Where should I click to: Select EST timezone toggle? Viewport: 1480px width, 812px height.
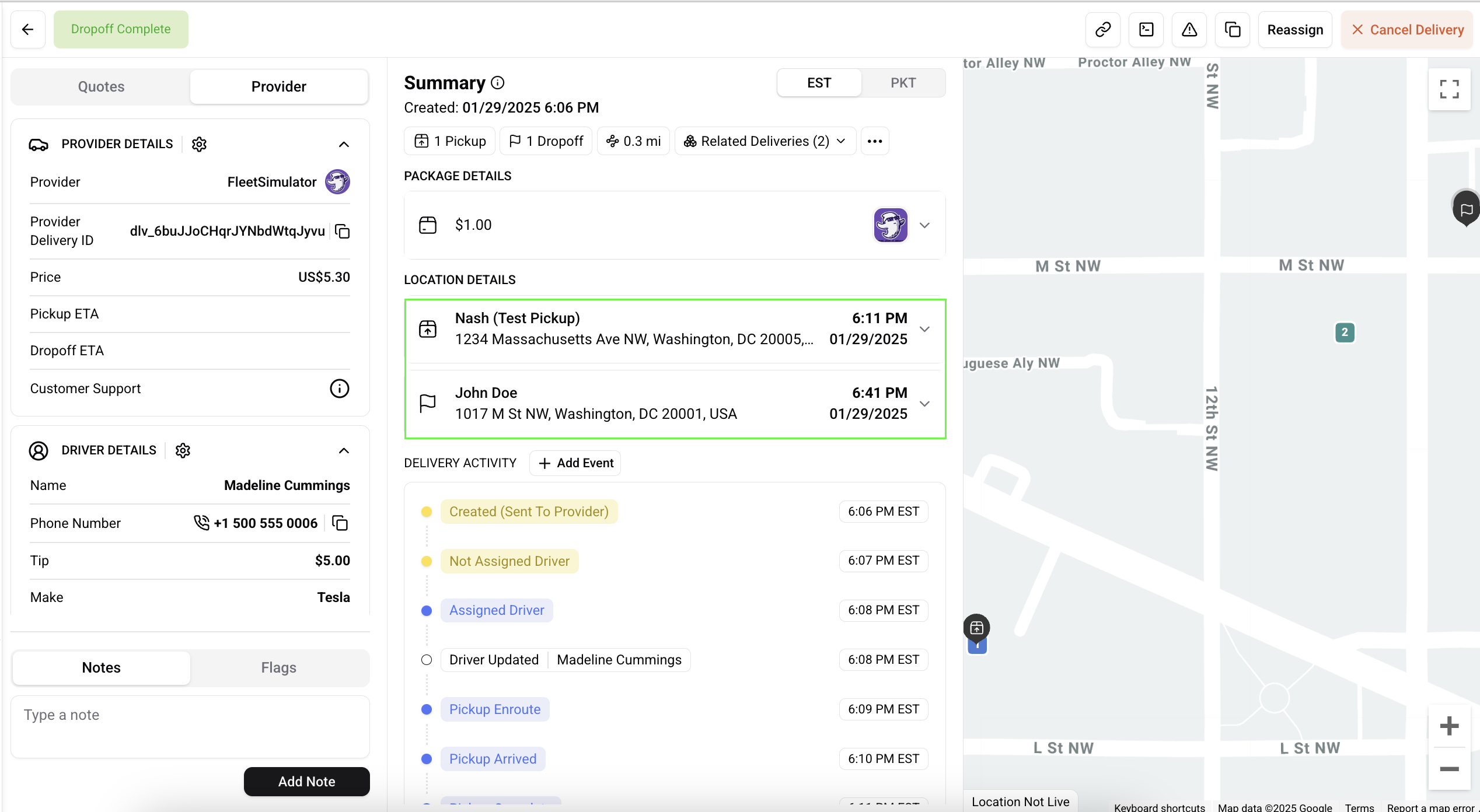[819, 83]
